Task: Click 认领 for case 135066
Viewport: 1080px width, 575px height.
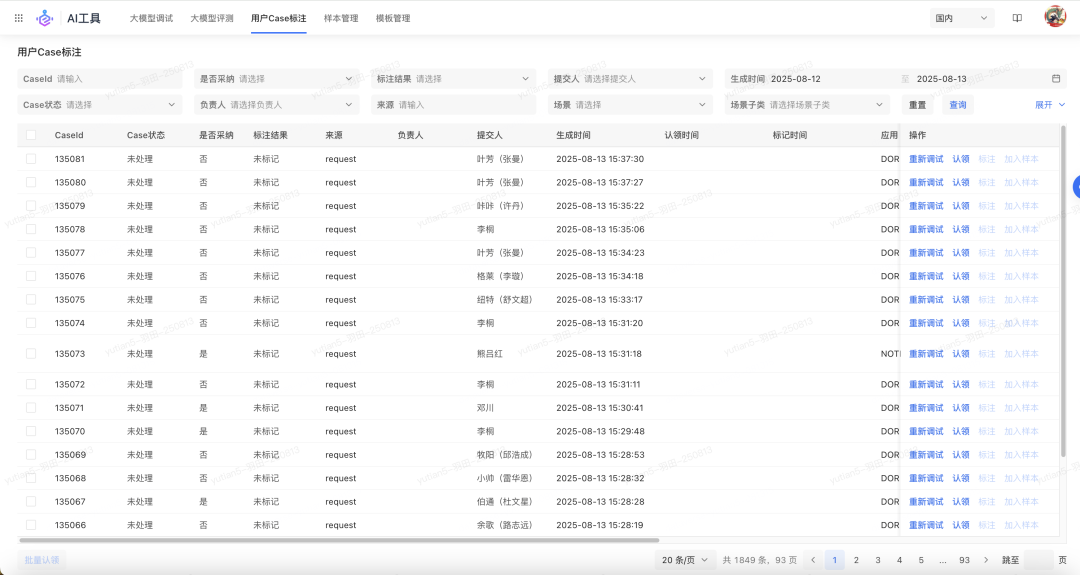Action: 961,525
